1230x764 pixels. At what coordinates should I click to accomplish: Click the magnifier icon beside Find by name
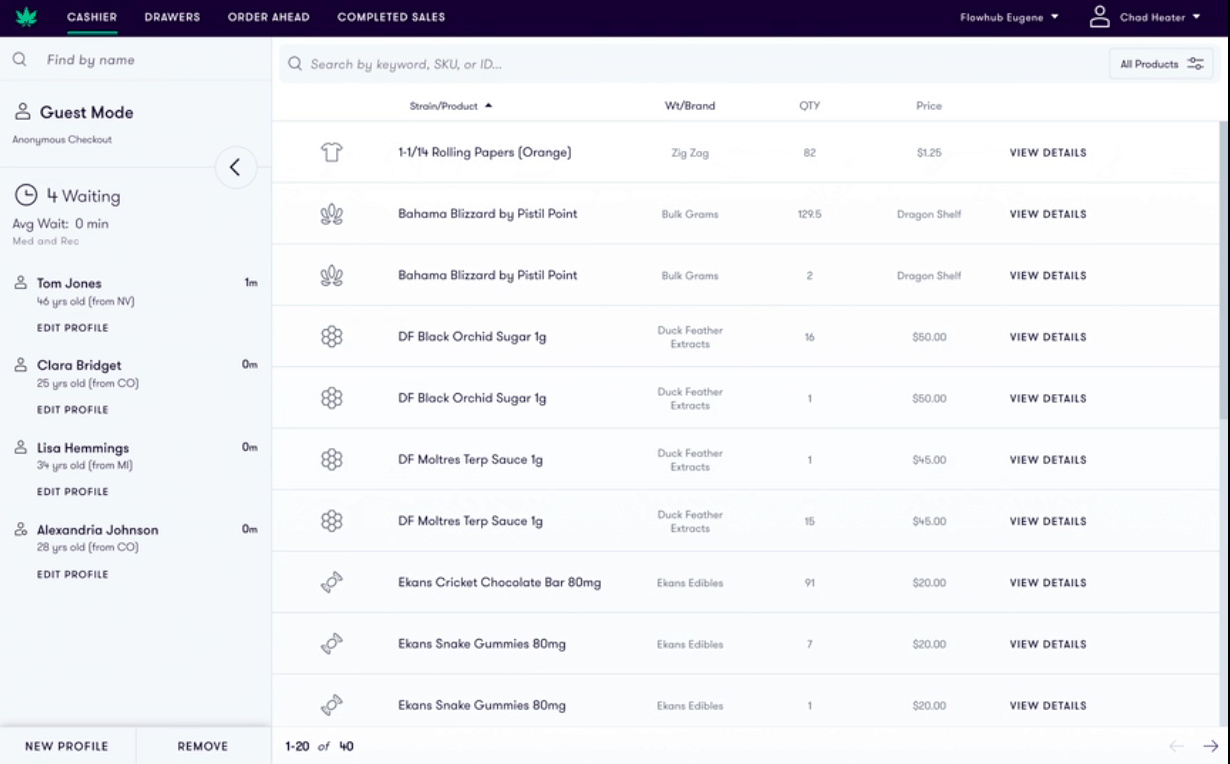[19, 60]
